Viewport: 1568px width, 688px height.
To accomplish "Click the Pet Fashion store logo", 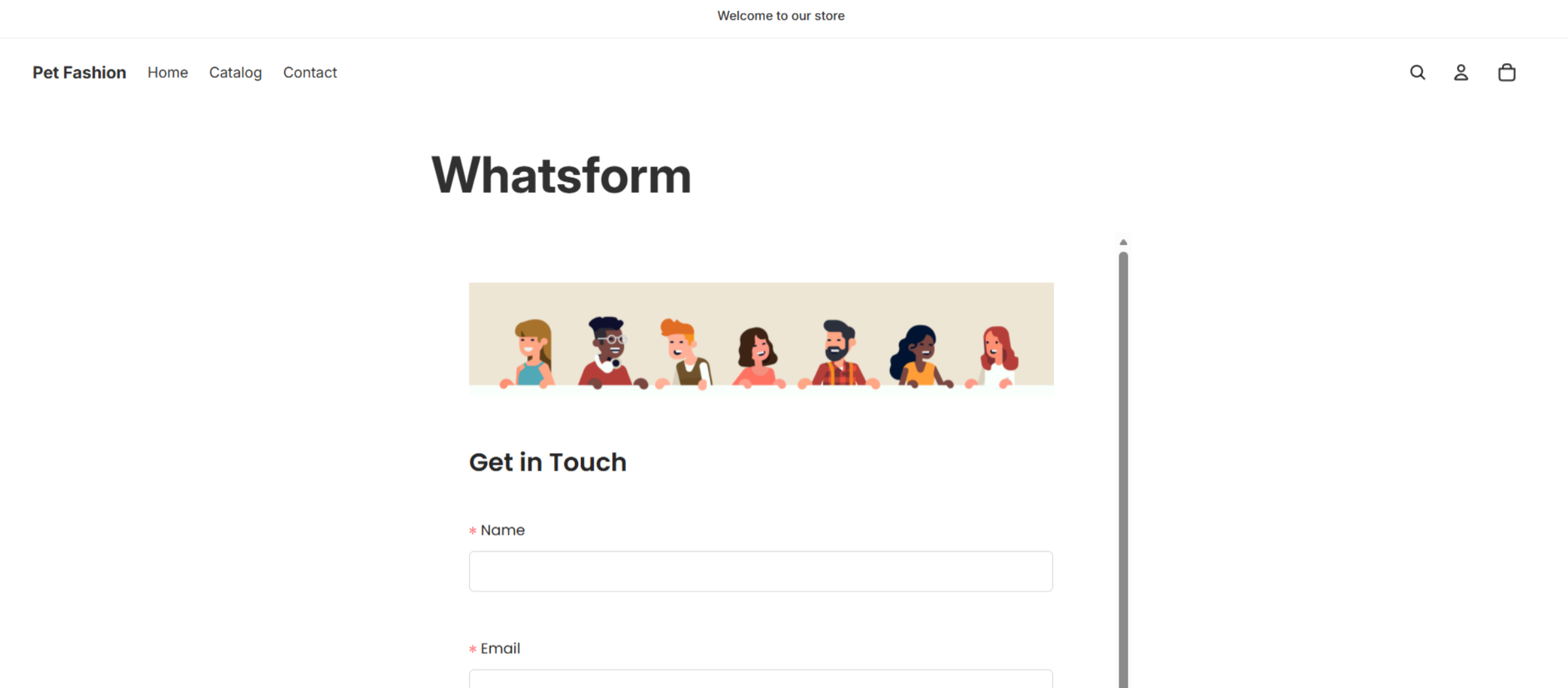I will (79, 73).
